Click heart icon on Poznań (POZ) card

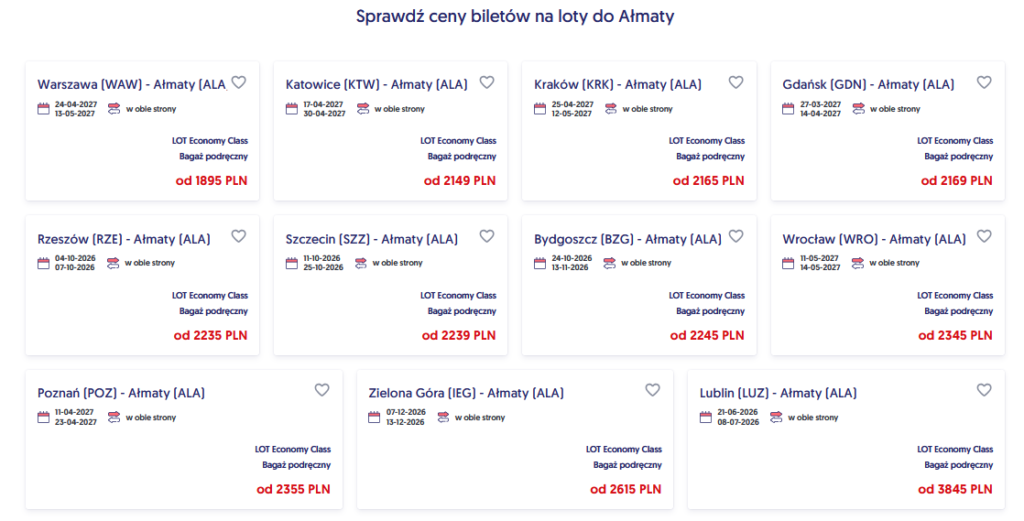322,390
